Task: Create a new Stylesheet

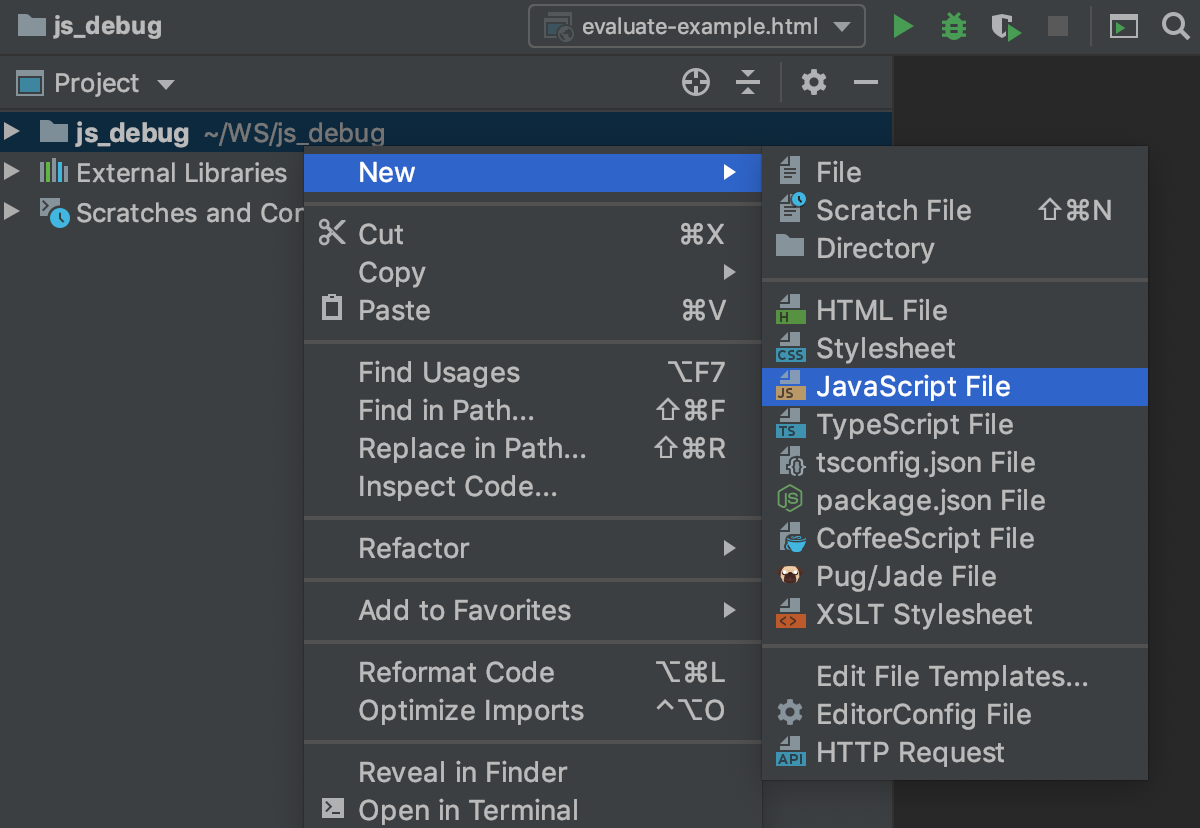Action: 955,349
